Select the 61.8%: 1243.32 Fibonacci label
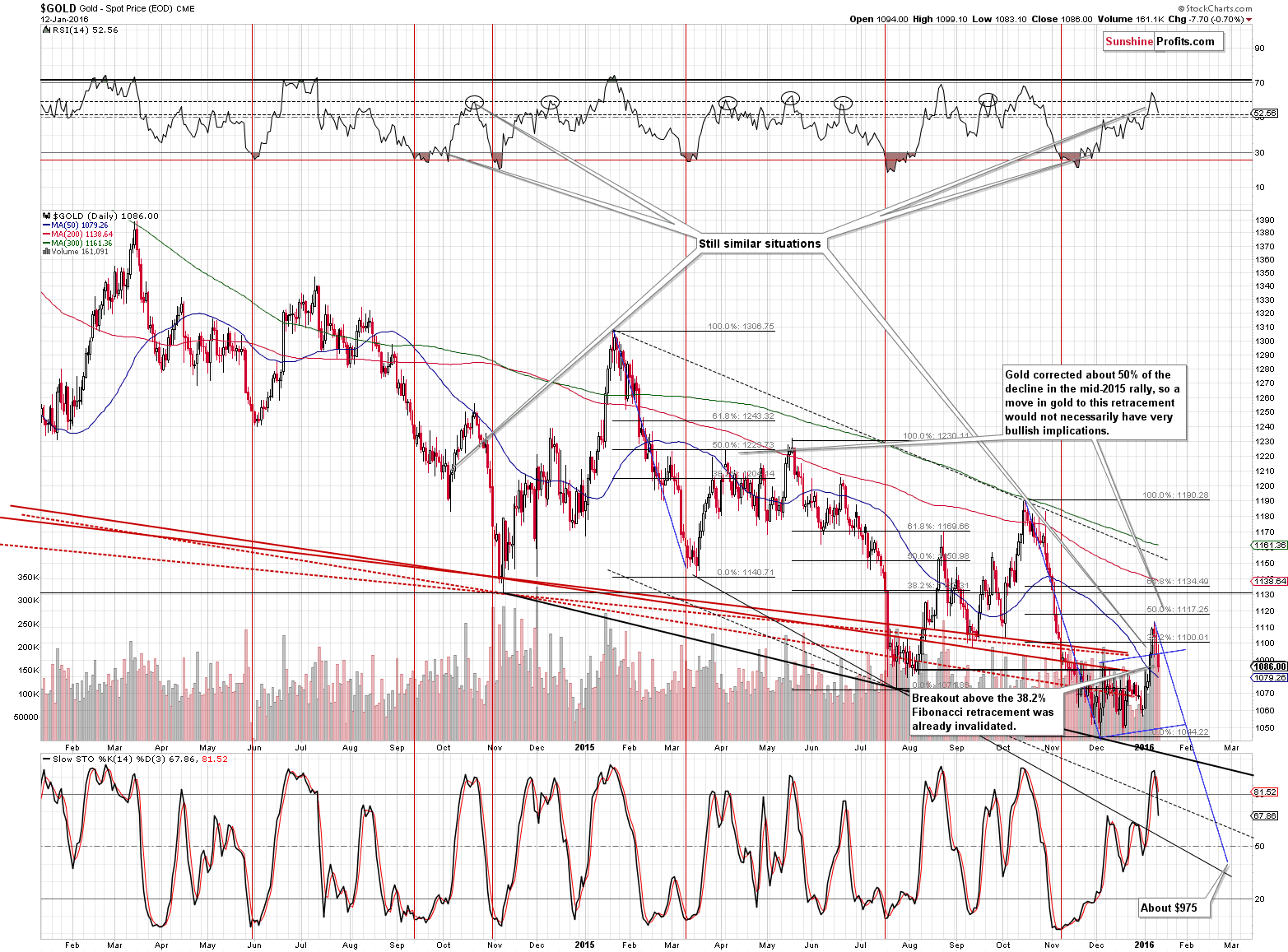The image size is (1288, 952). pyautogui.click(x=743, y=416)
